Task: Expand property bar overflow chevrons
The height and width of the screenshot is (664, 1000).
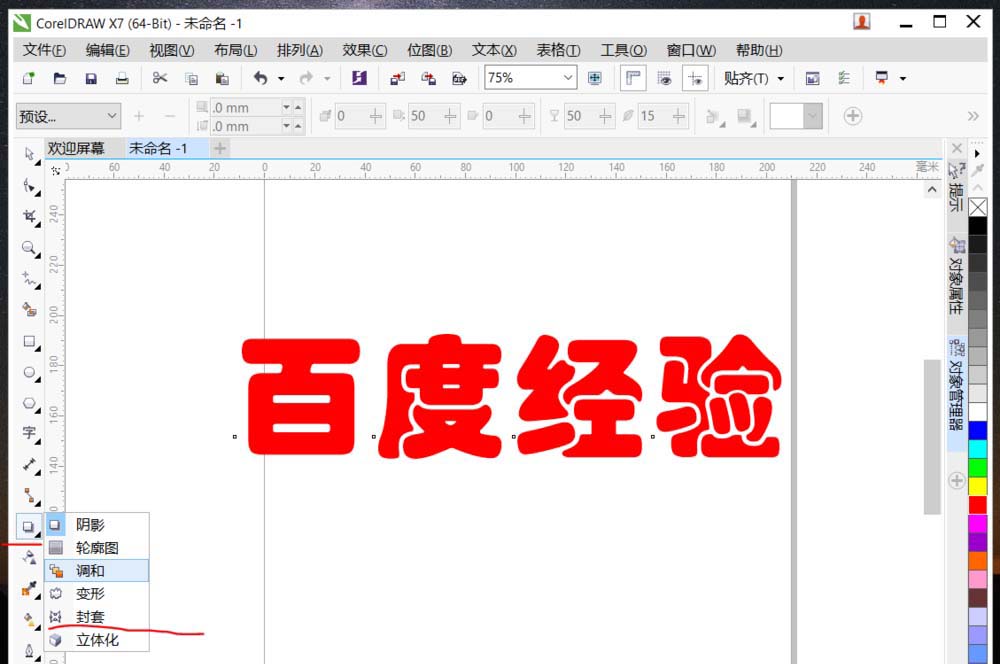Action: (x=973, y=116)
